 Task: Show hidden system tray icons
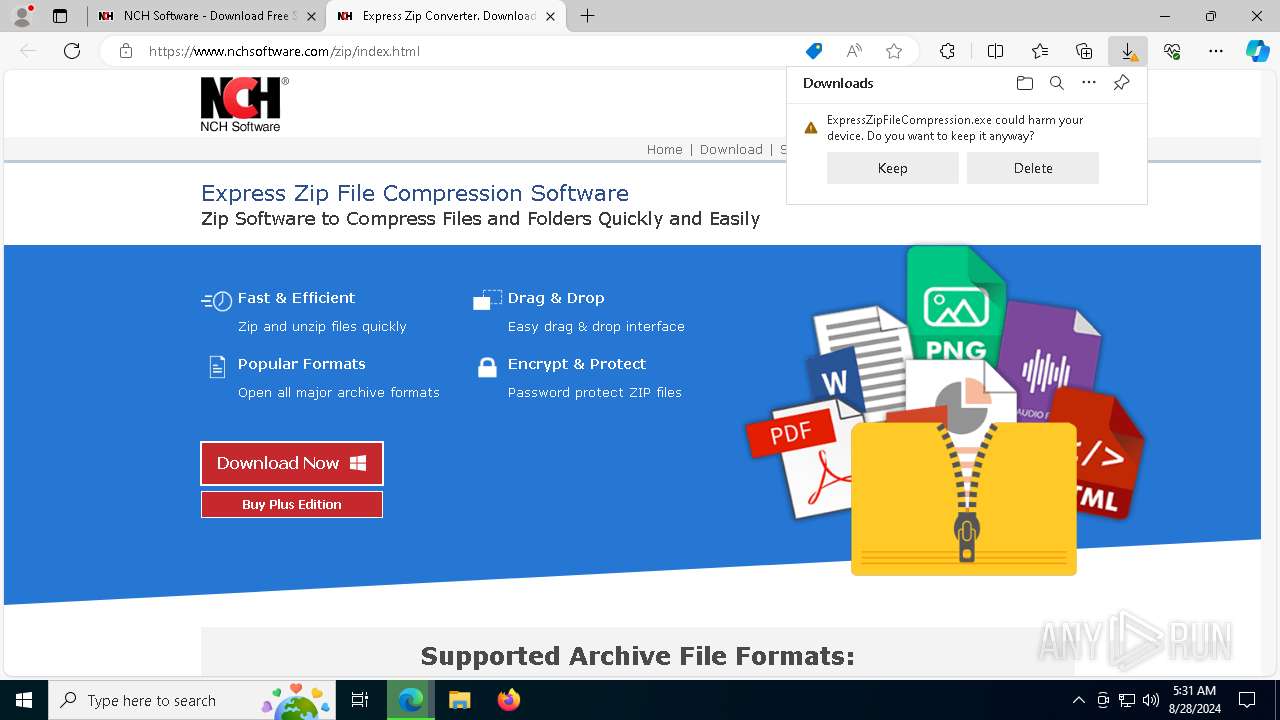pyautogui.click(x=1078, y=700)
